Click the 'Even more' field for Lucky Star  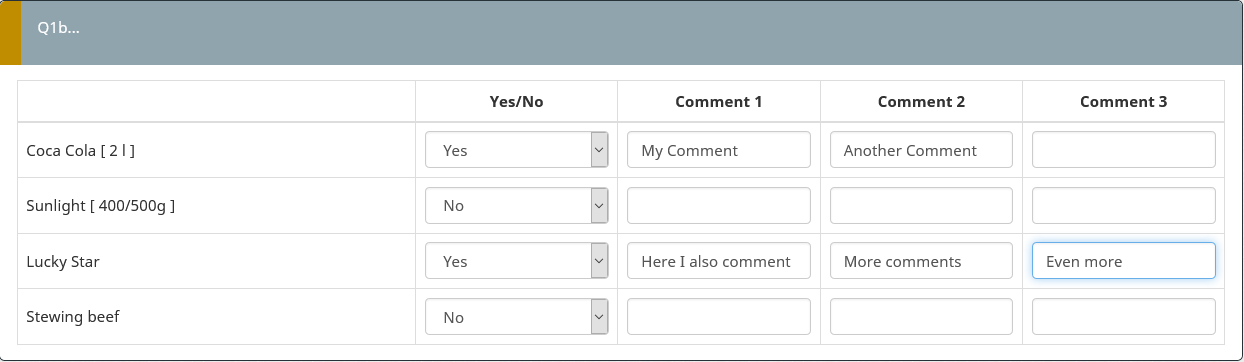1124,261
